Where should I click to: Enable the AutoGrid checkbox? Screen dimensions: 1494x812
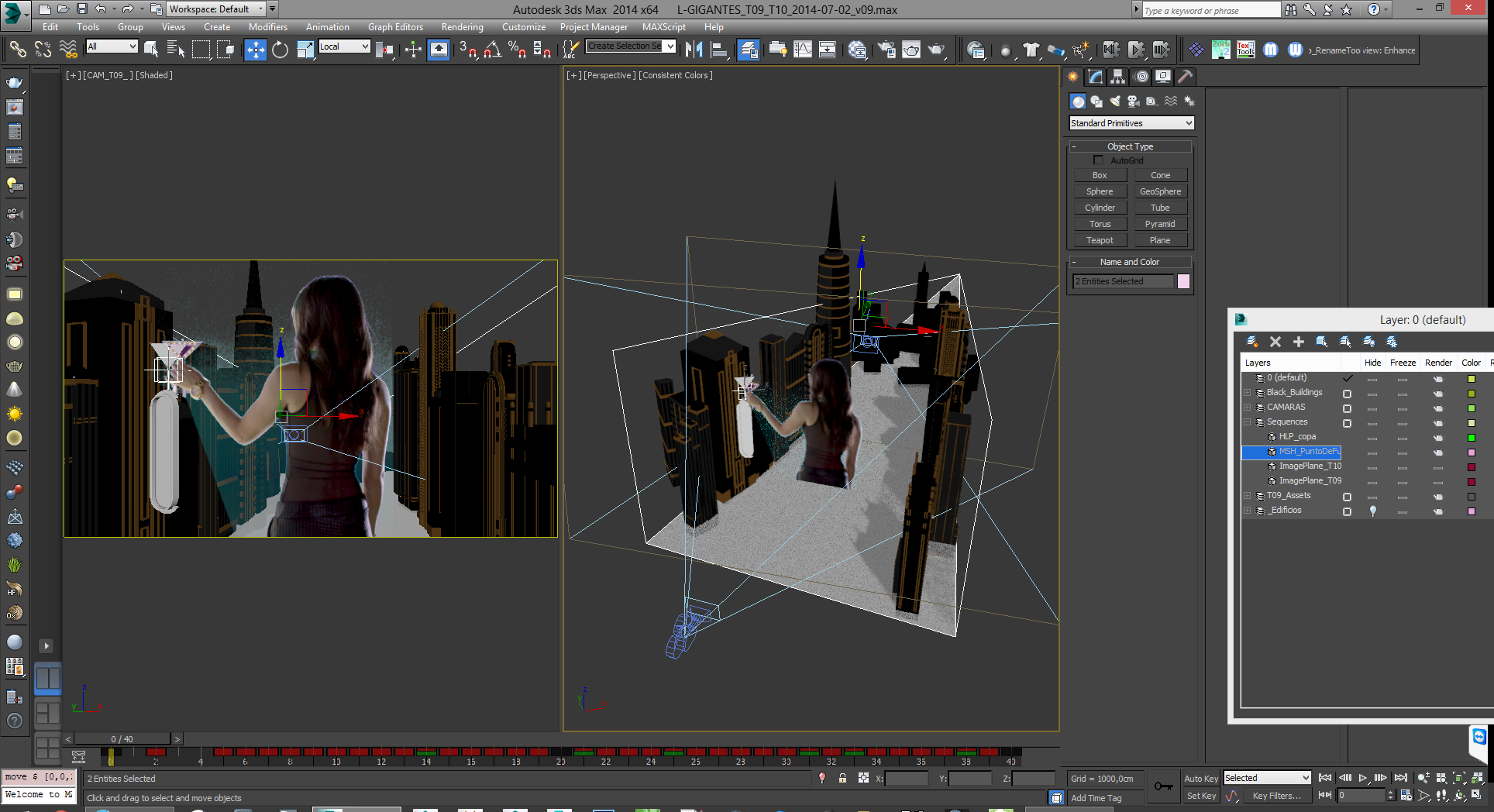(1098, 160)
